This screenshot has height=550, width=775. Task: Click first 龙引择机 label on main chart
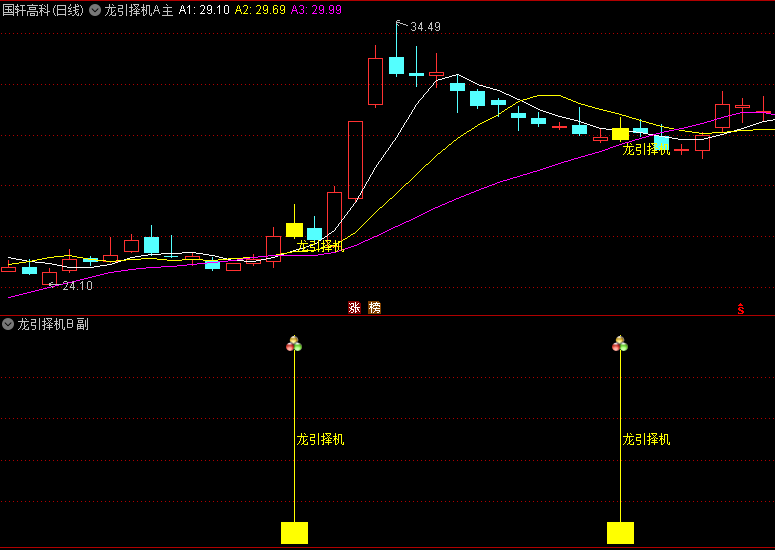[320, 246]
